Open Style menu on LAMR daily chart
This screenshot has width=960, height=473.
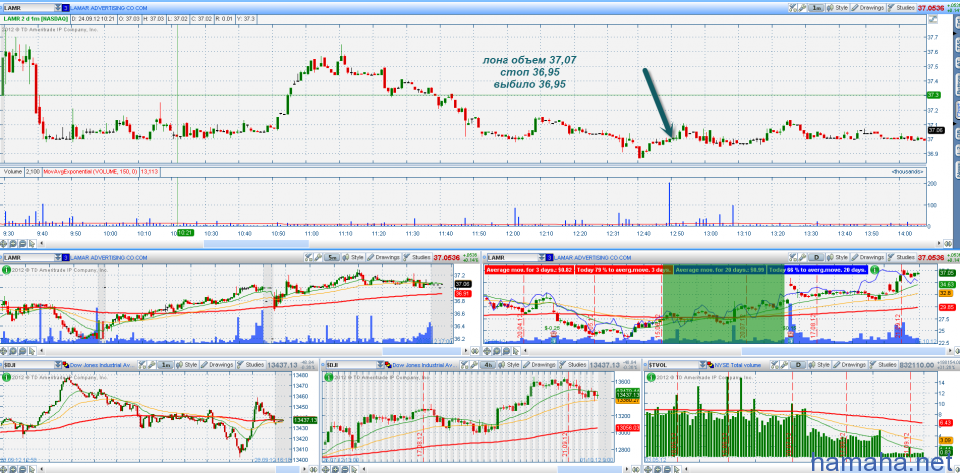coord(837,258)
